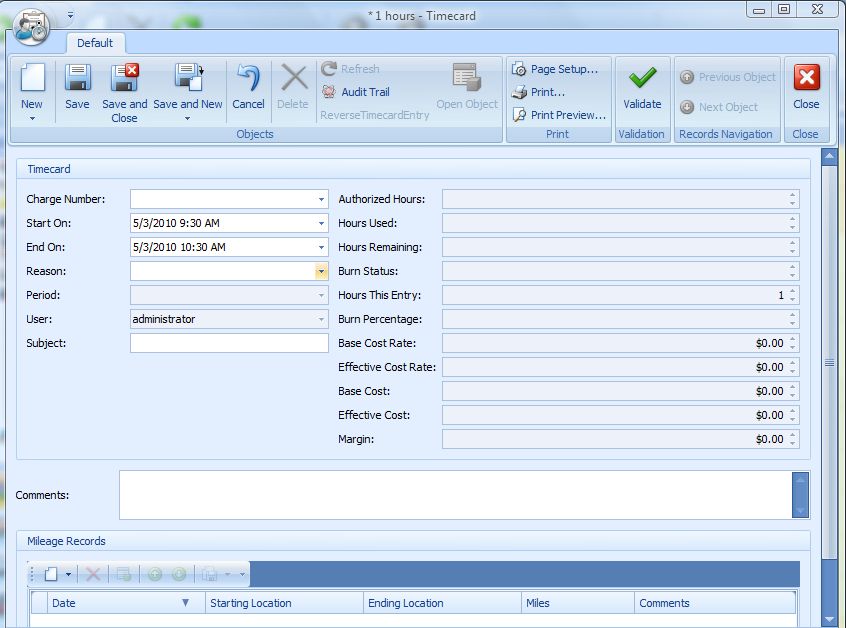Click the mileage toolbar open record icon

click(x=124, y=574)
